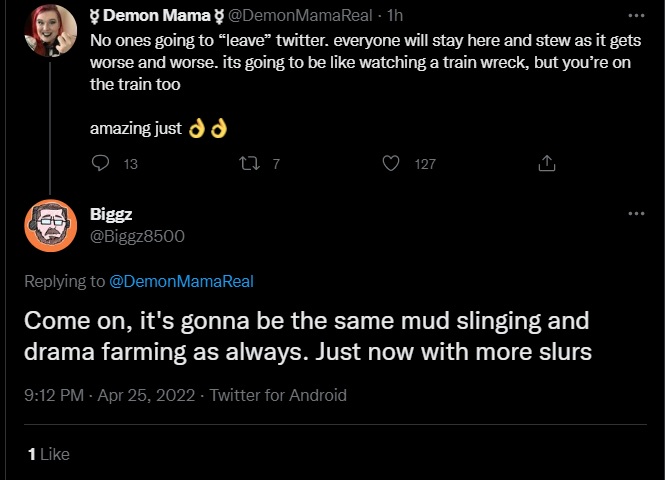
Task: Open the share icon on Demon Mama's tweet
Action: (547, 163)
